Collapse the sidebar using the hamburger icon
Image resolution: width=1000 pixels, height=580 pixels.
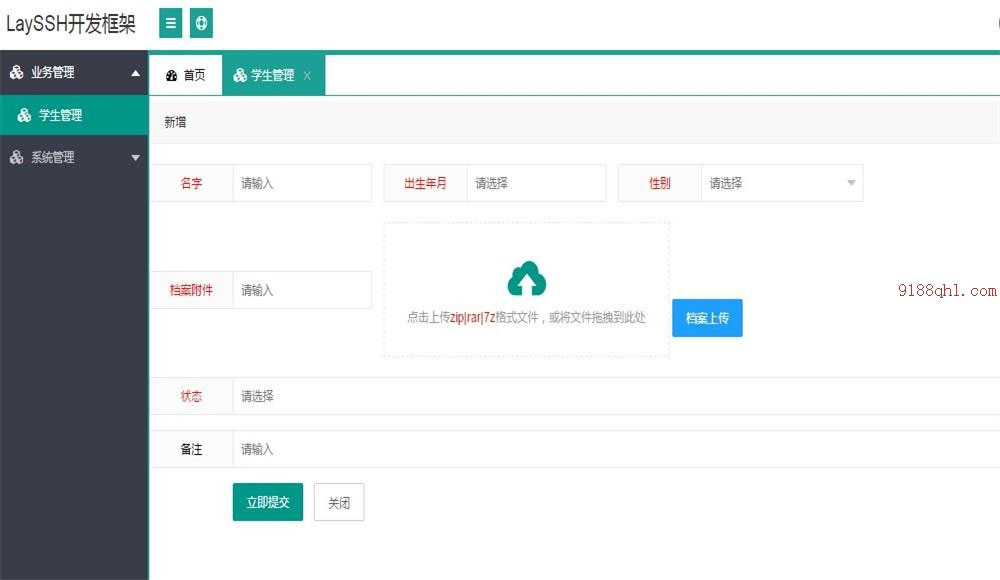coord(170,22)
